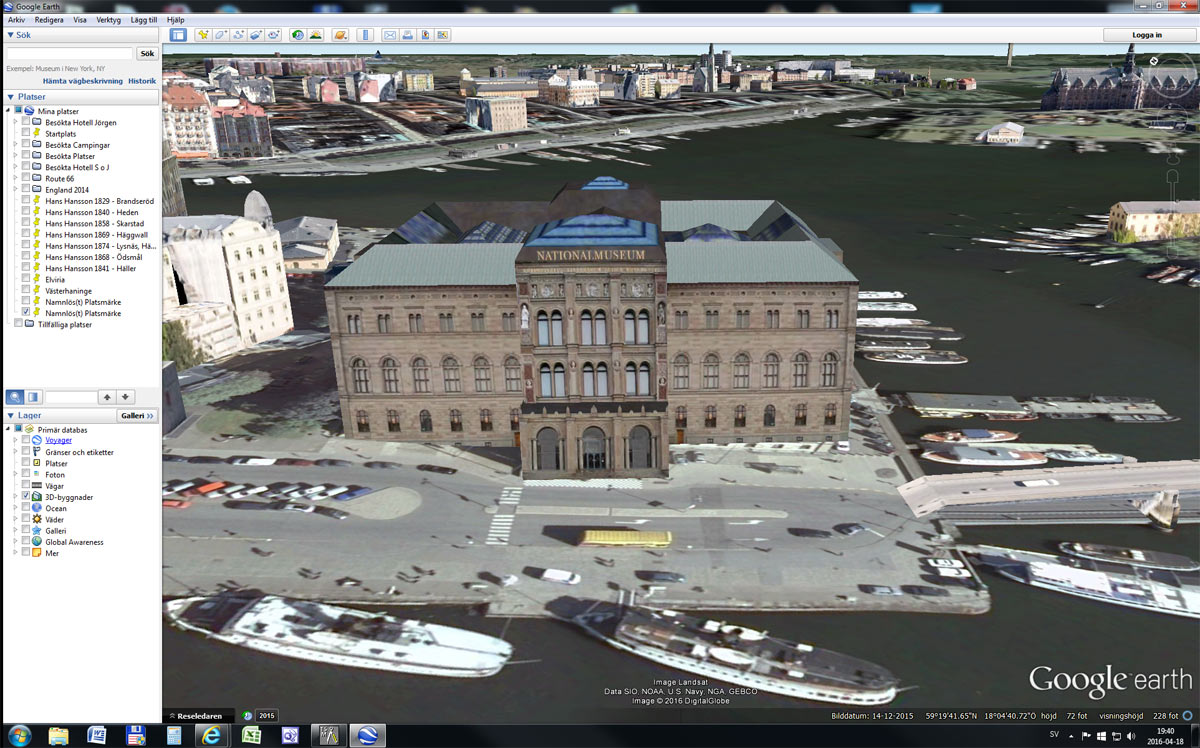Viewport: 1200px width, 748px height.
Task: Click the email envelope icon in toolbar
Action: pos(391,35)
